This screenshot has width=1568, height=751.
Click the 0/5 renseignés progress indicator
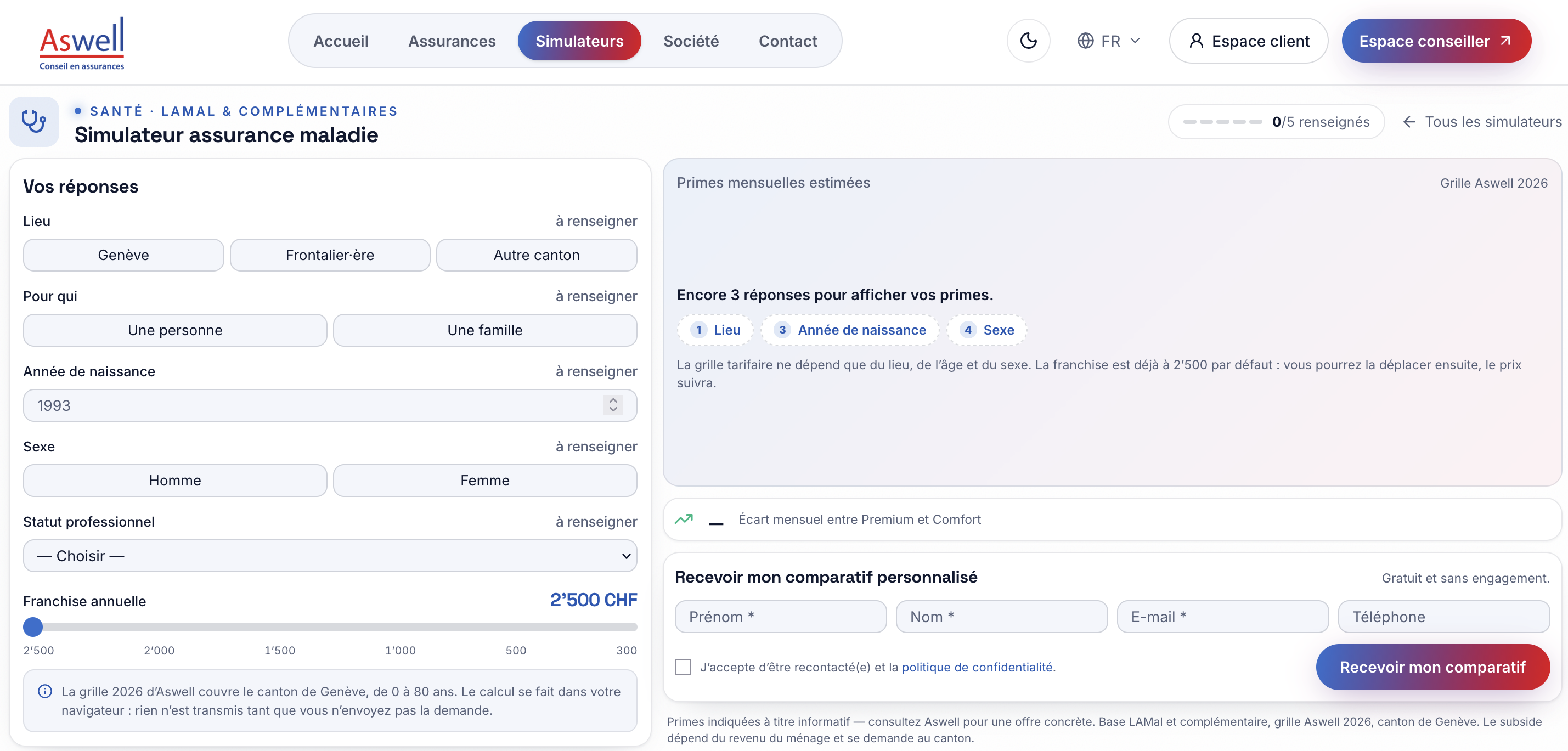(x=1276, y=122)
